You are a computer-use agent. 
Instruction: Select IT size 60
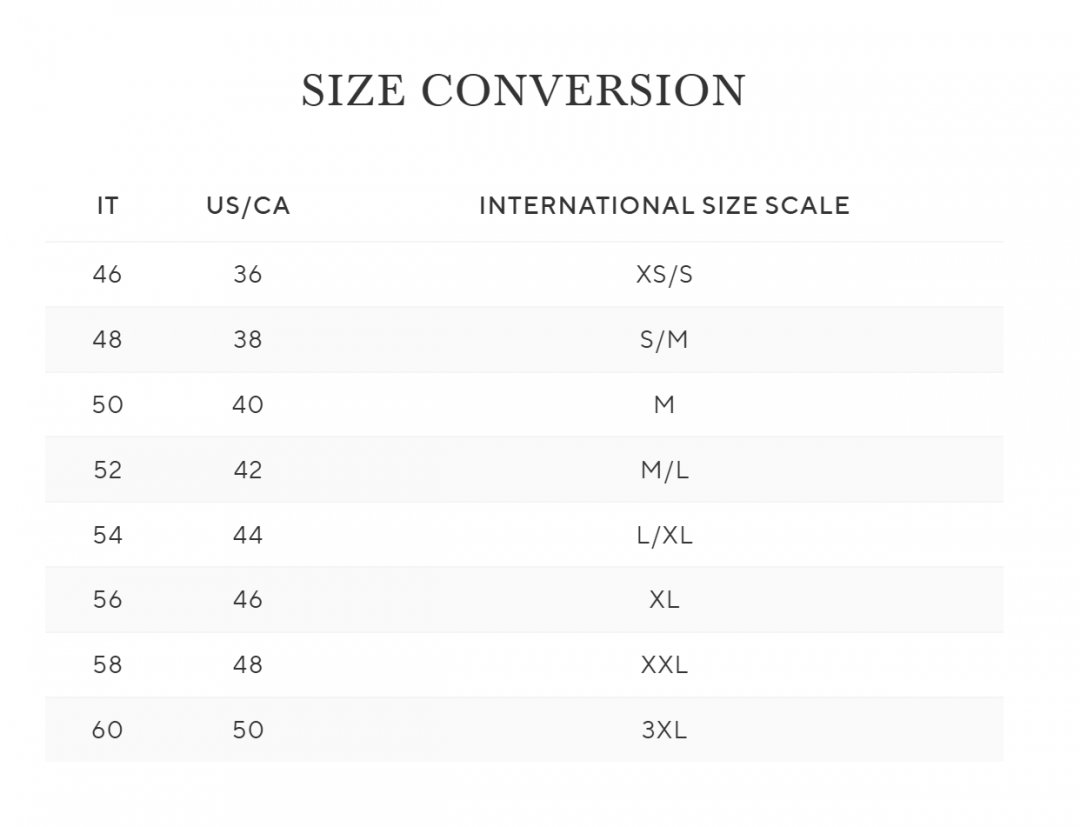(108, 730)
